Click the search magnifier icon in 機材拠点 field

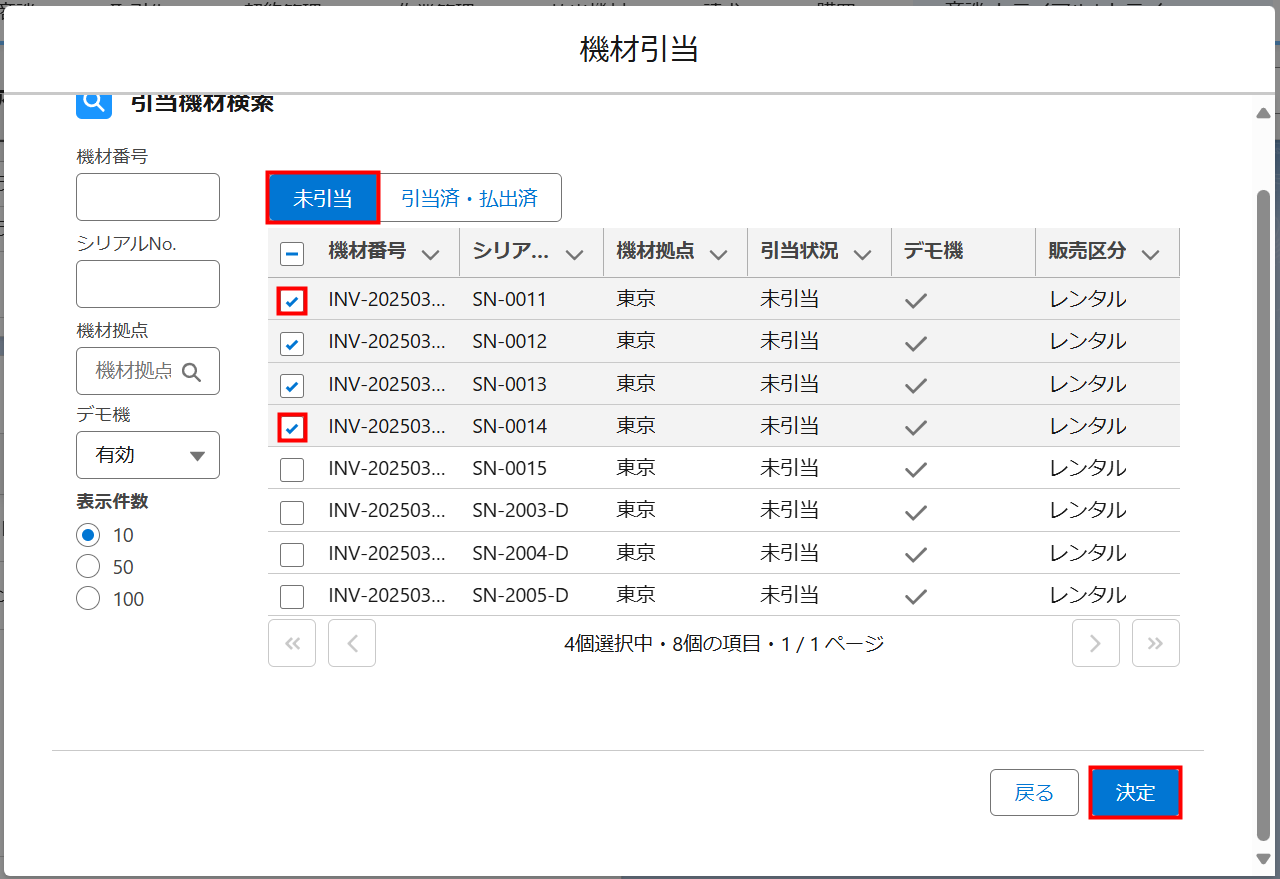[x=192, y=372]
